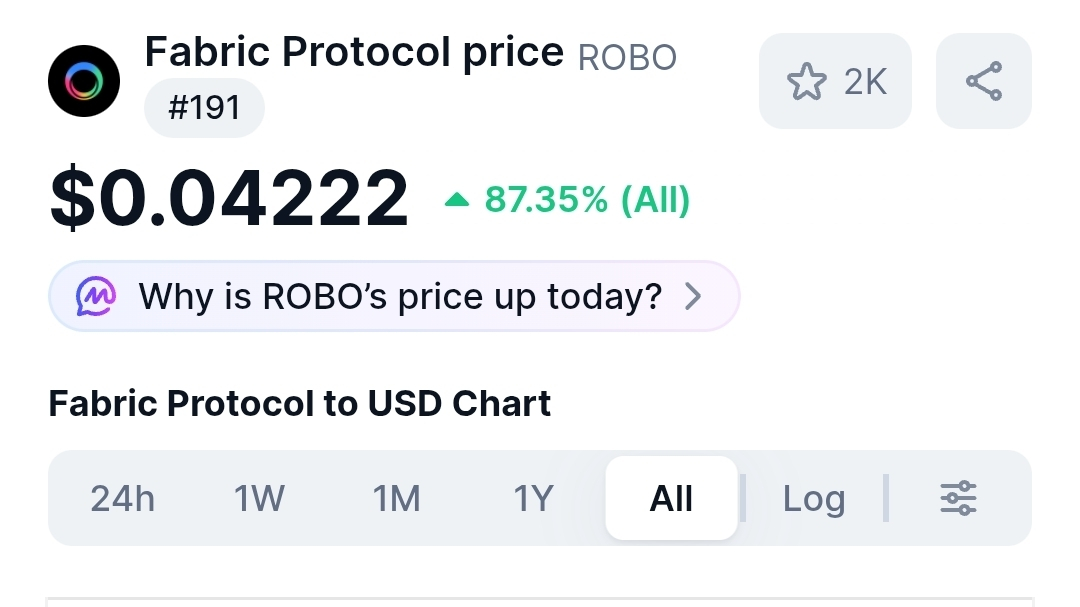The image size is (1080, 607).
Task: Select the All chart range tab
Action: [671, 498]
